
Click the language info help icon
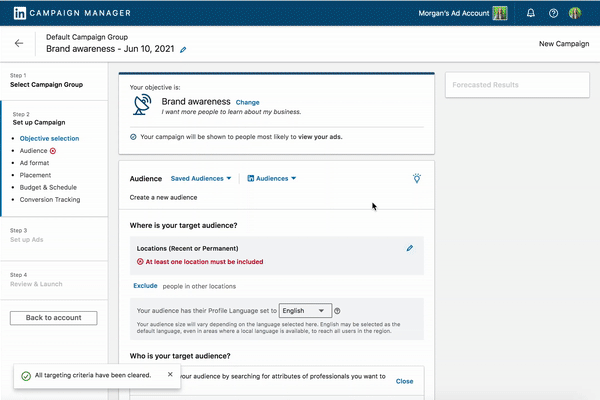(337, 311)
